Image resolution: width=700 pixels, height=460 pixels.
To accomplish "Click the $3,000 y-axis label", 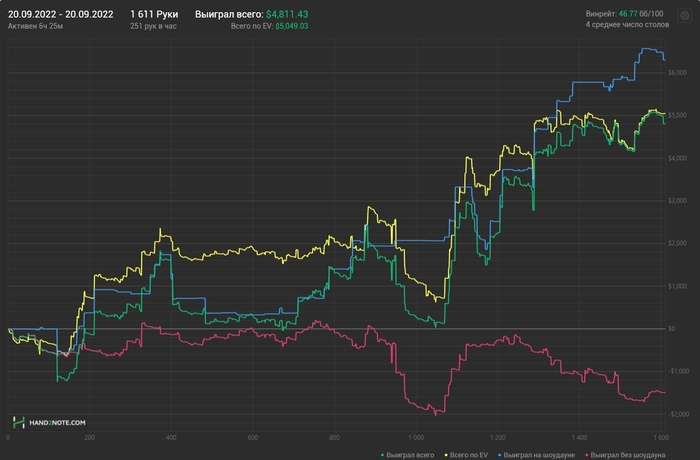I will [x=677, y=201].
